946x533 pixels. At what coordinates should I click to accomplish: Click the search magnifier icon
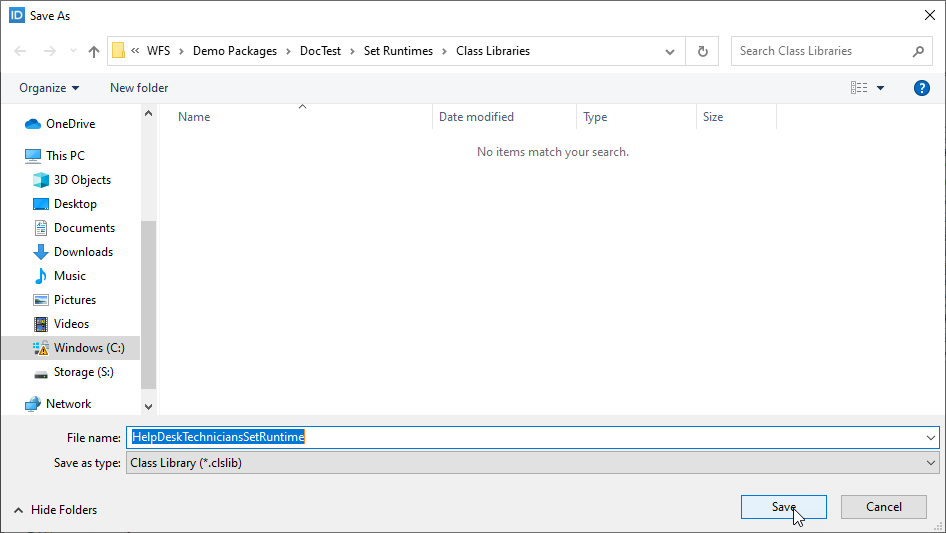[918, 51]
